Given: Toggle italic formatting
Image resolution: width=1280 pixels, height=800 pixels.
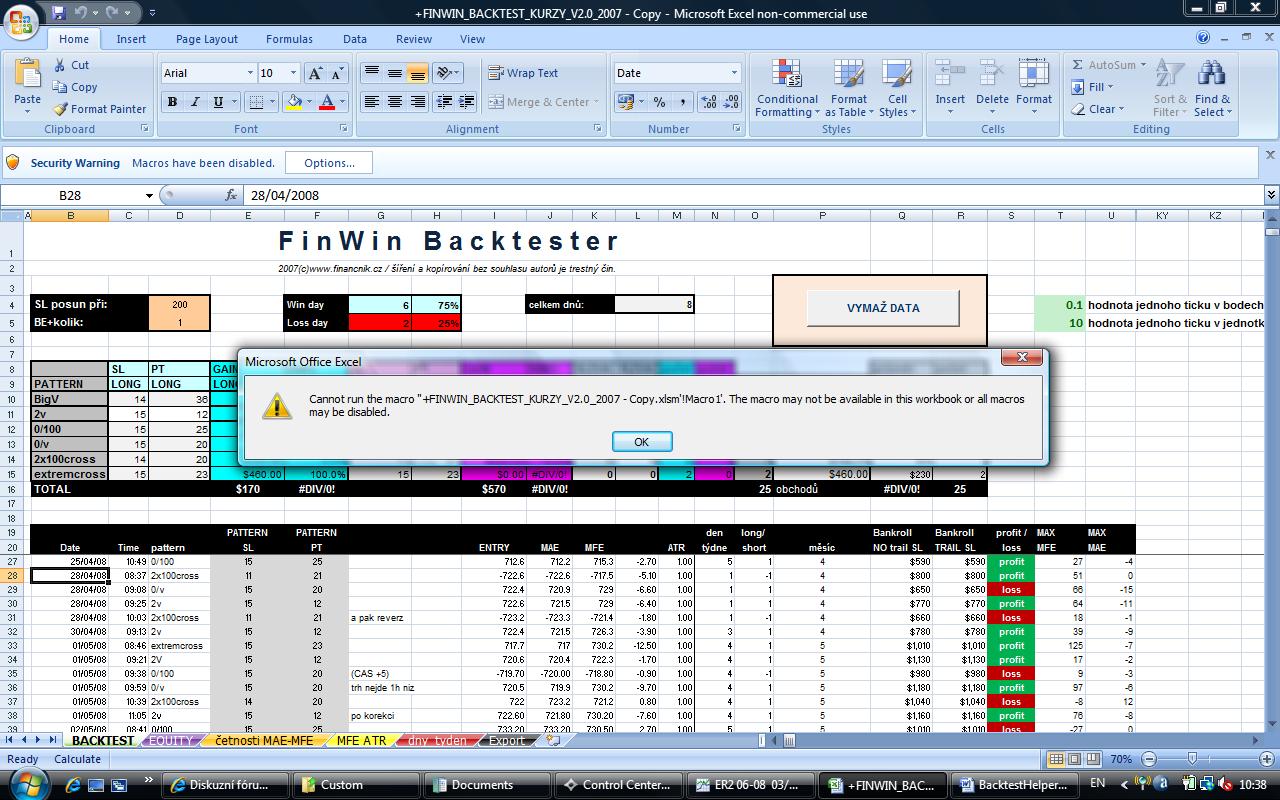Looking at the screenshot, I should pyautogui.click(x=194, y=102).
